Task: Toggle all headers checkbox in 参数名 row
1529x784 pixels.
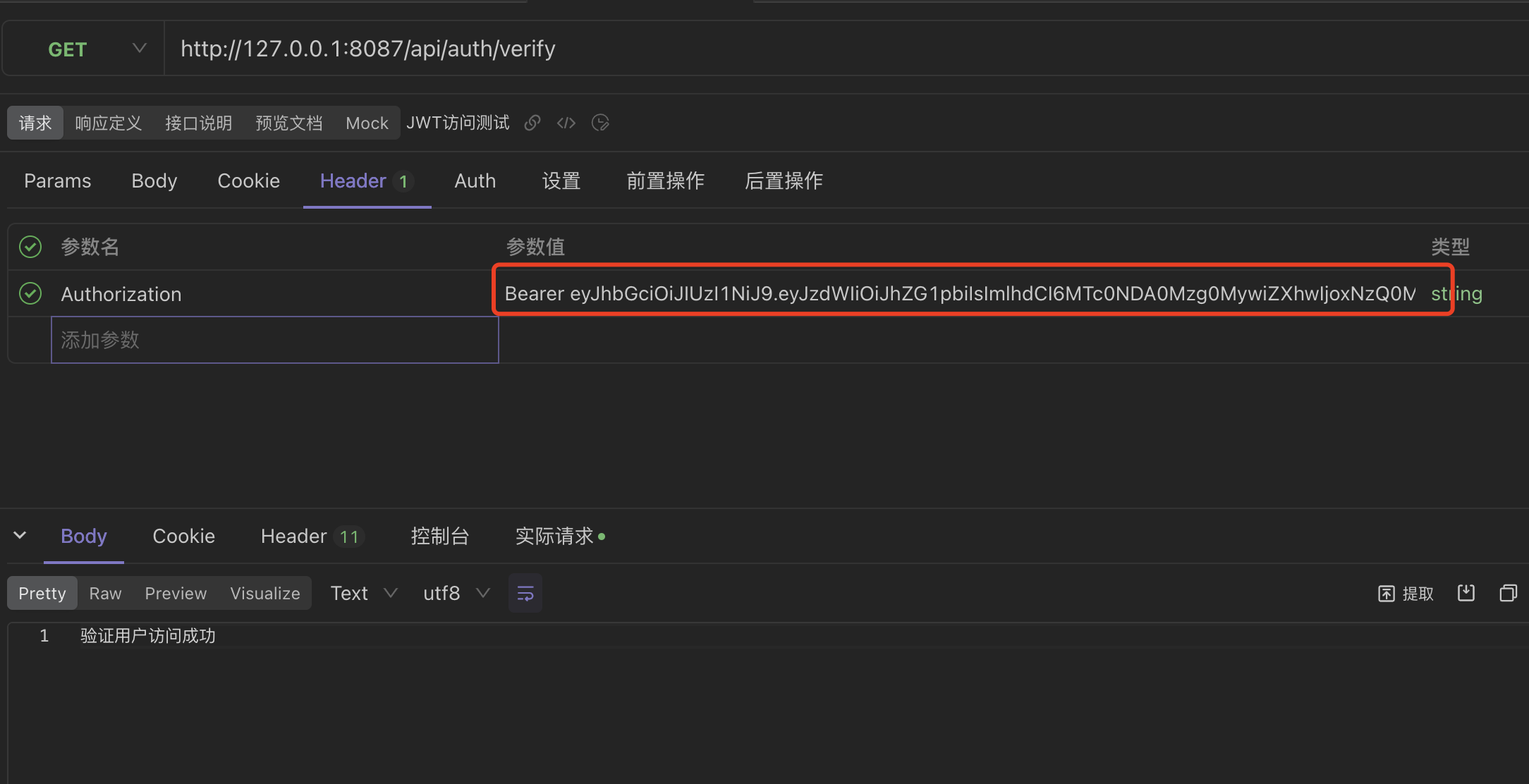Action: point(30,247)
